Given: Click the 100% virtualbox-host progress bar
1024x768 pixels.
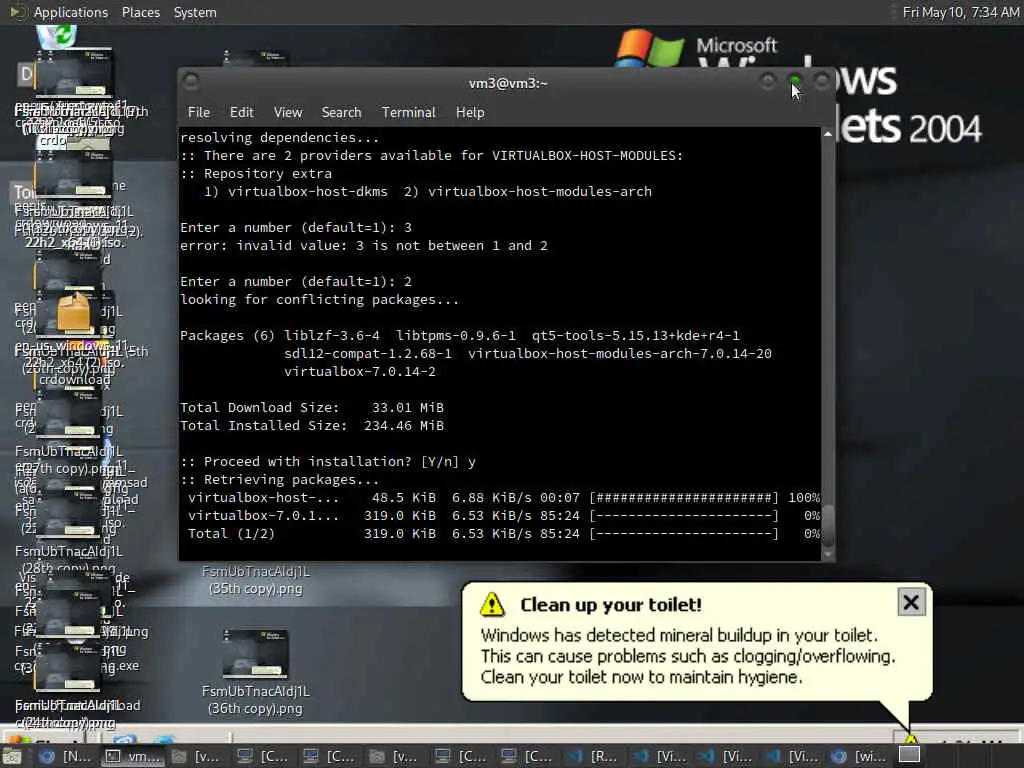Looking at the screenshot, I should click(684, 498).
